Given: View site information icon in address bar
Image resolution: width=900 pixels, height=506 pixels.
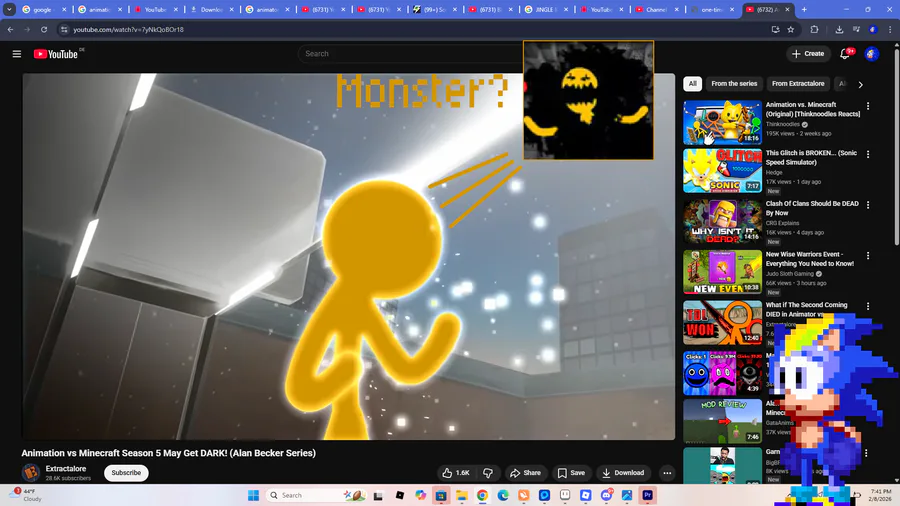Looking at the screenshot, I should pyautogui.click(x=64, y=29).
